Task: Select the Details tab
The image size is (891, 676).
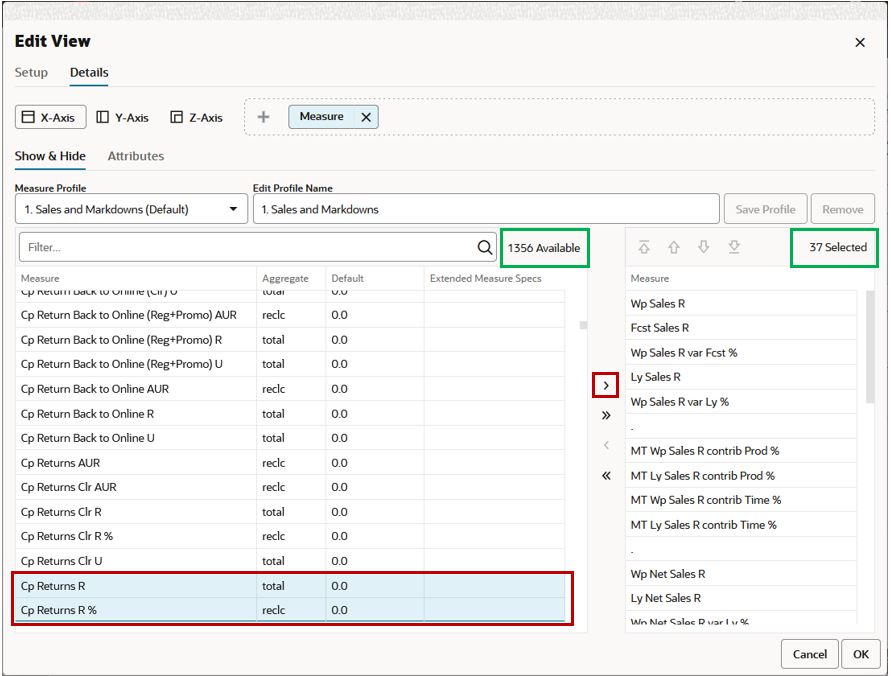Action: [89, 73]
